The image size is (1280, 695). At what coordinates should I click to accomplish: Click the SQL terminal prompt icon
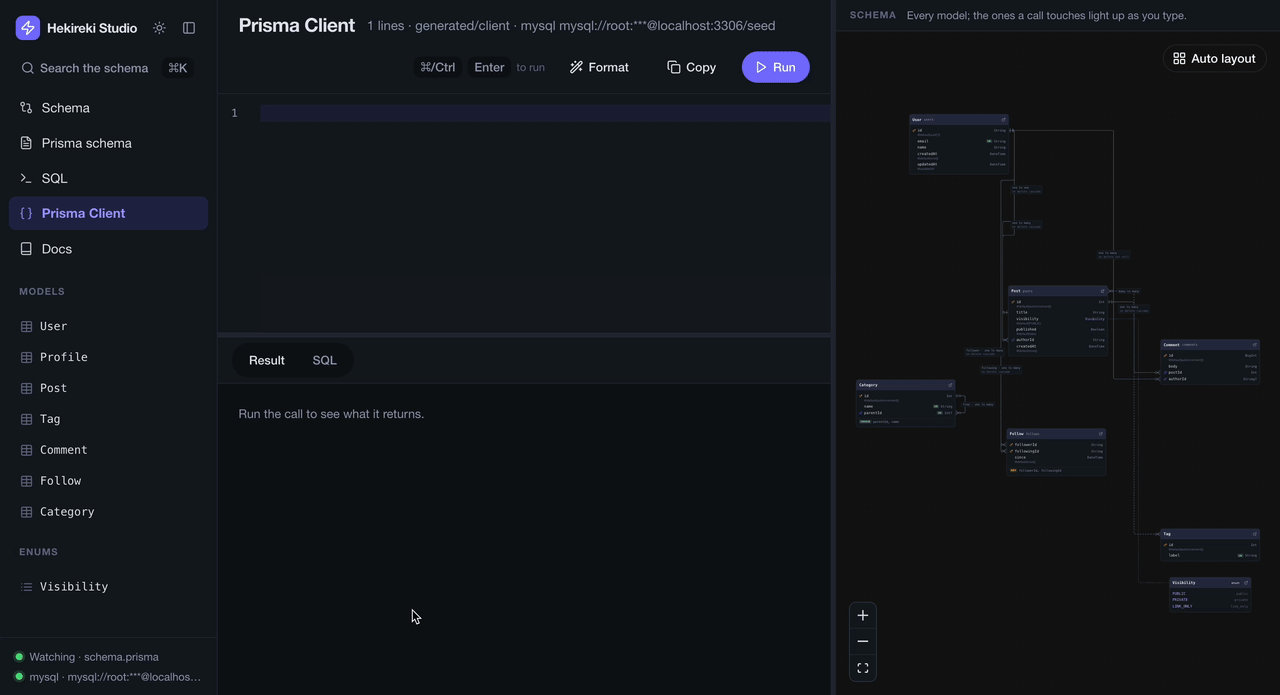pyautogui.click(x=27, y=178)
